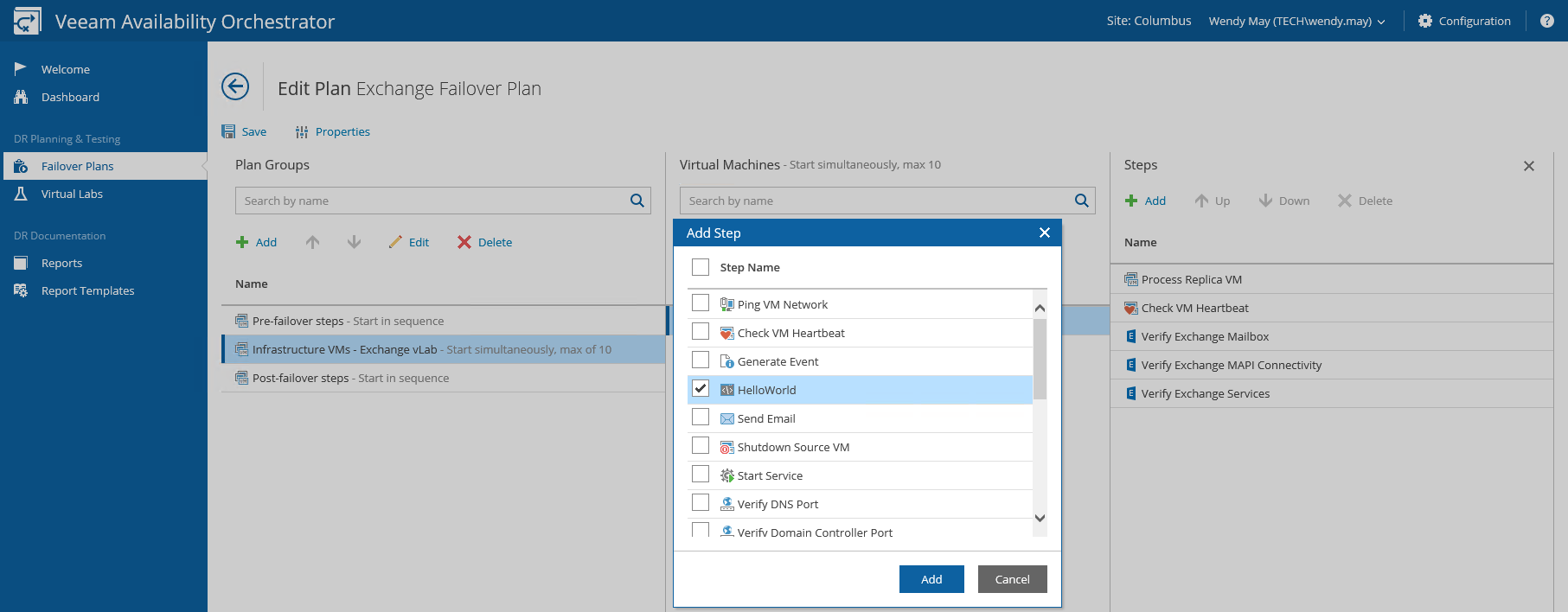Click the Plan Groups search magnifier icon
The width and height of the screenshot is (1568, 612).
point(637,201)
